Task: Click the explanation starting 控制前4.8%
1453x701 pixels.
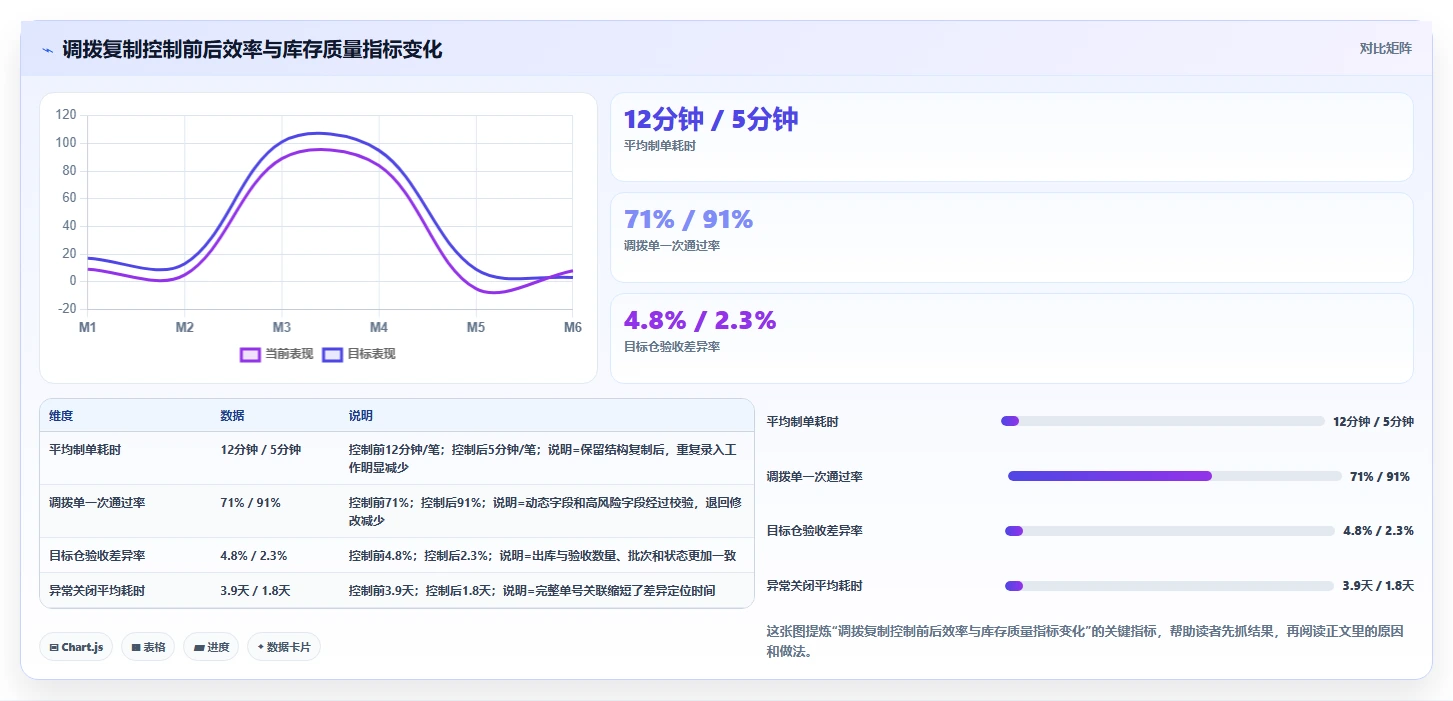Action: coord(542,556)
